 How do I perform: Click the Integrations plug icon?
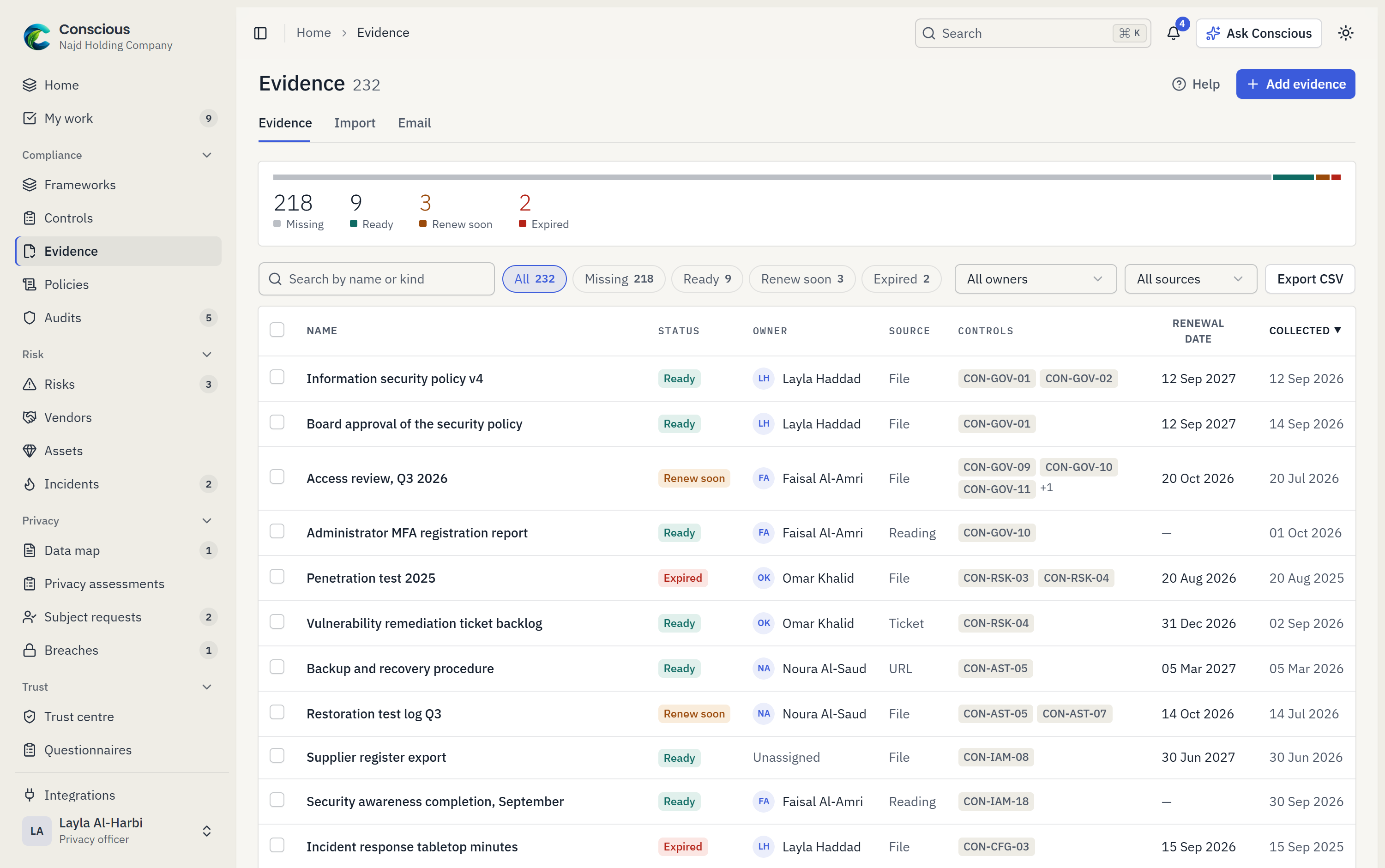(x=29, y=796)
